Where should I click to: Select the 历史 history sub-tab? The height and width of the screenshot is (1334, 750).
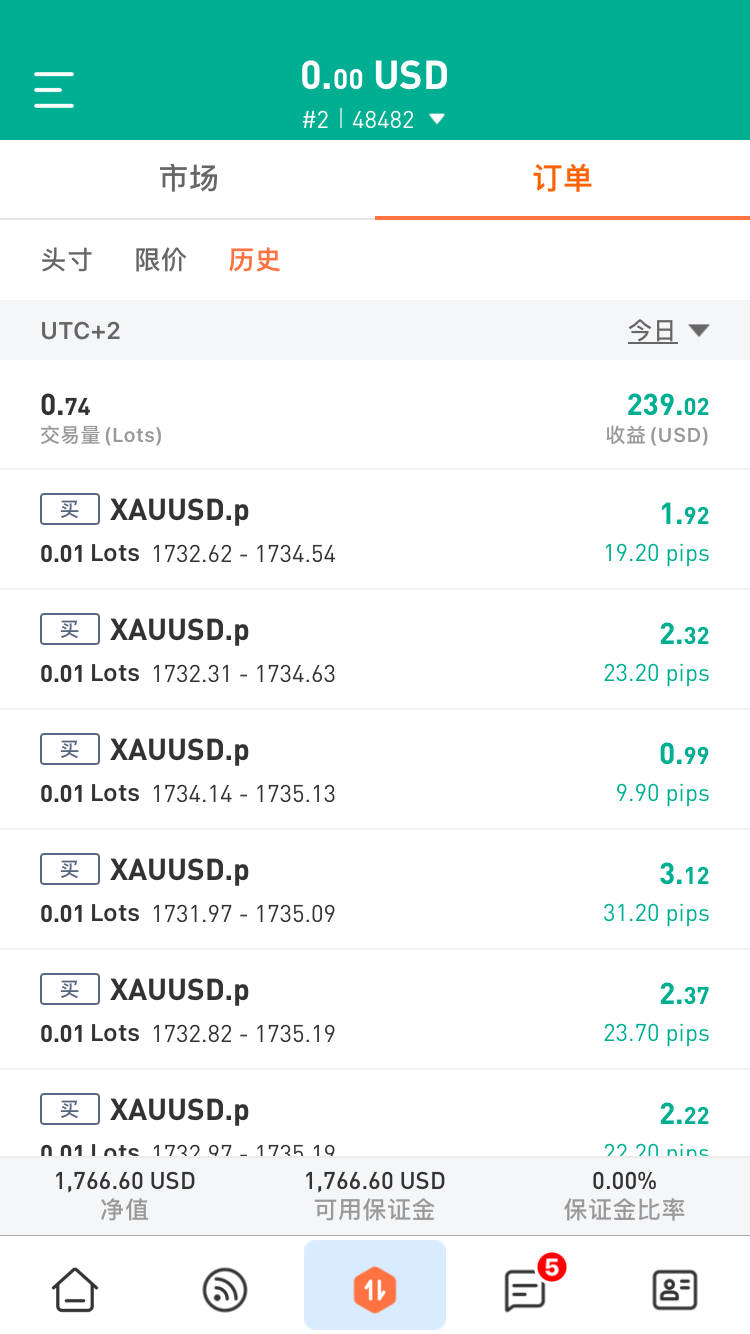[x=254, y=260]
